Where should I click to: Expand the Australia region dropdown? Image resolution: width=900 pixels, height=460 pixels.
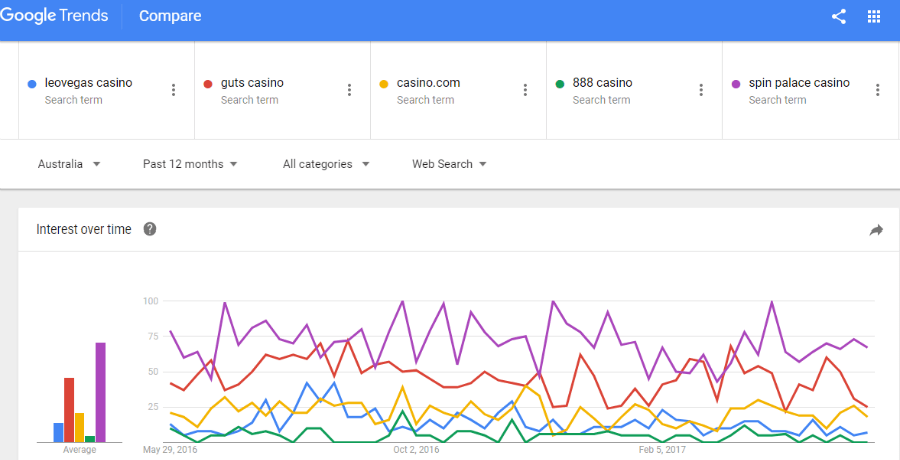pos(69,164)
